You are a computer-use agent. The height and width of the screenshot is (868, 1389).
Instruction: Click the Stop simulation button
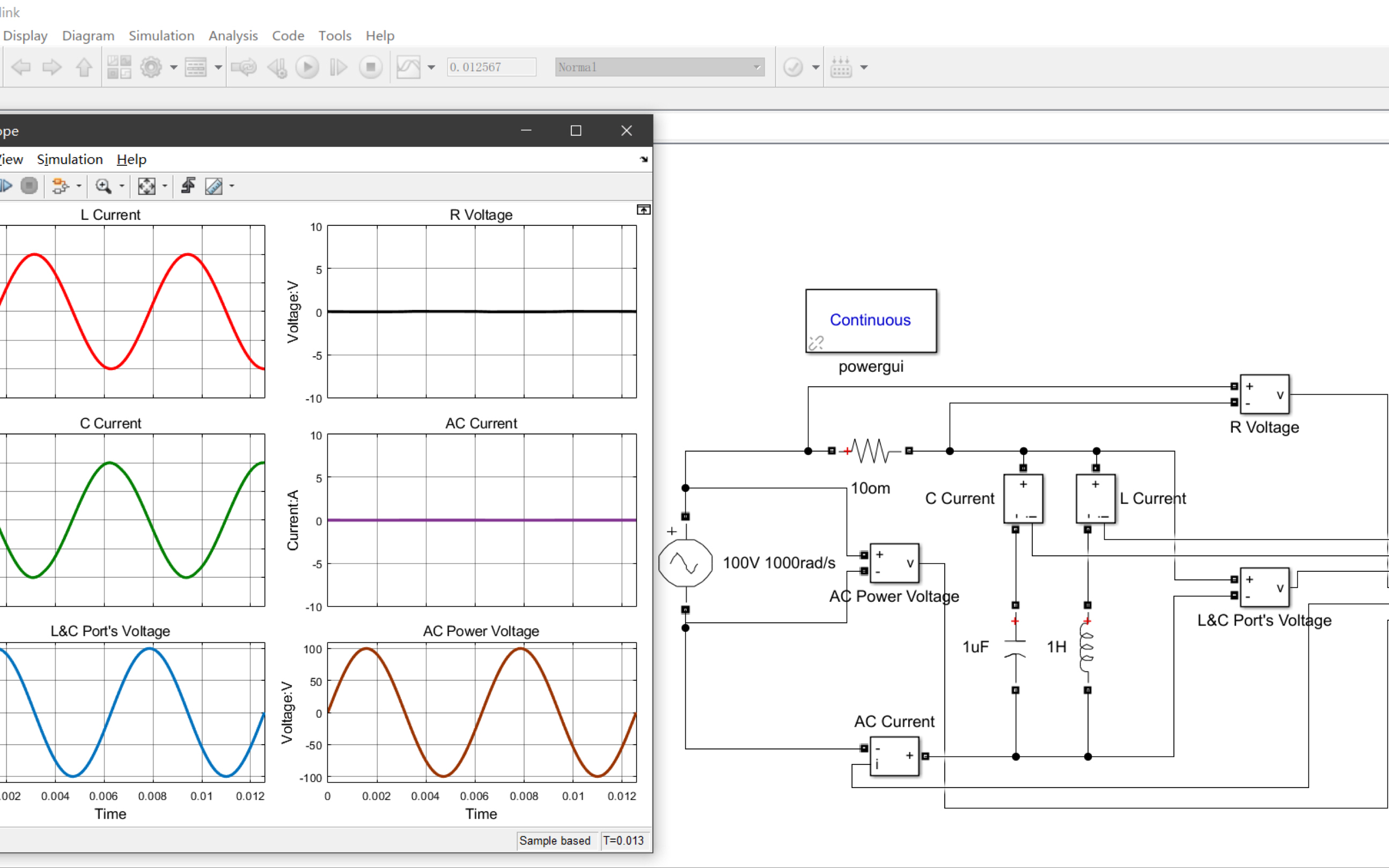pyautogui.click(x=370, y=68)
